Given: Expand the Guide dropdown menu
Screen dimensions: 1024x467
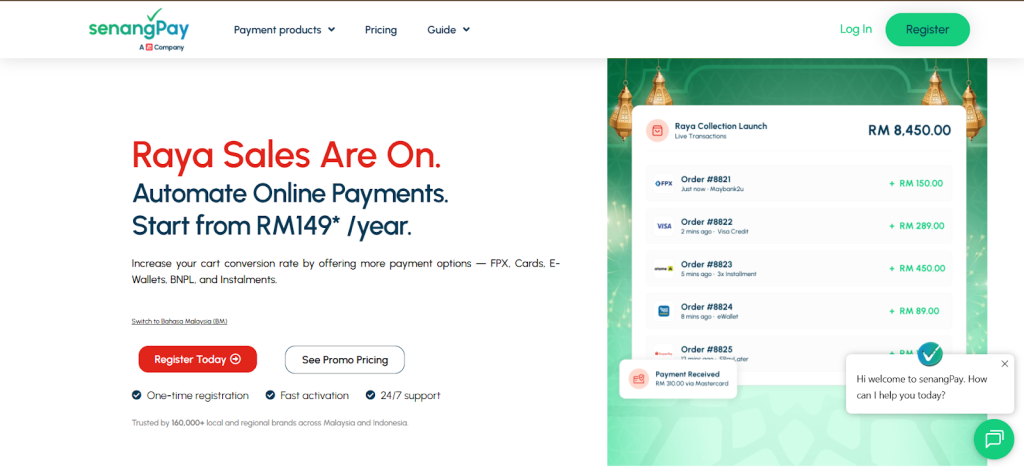Looking at the screenshot, I should pos(448,30).
